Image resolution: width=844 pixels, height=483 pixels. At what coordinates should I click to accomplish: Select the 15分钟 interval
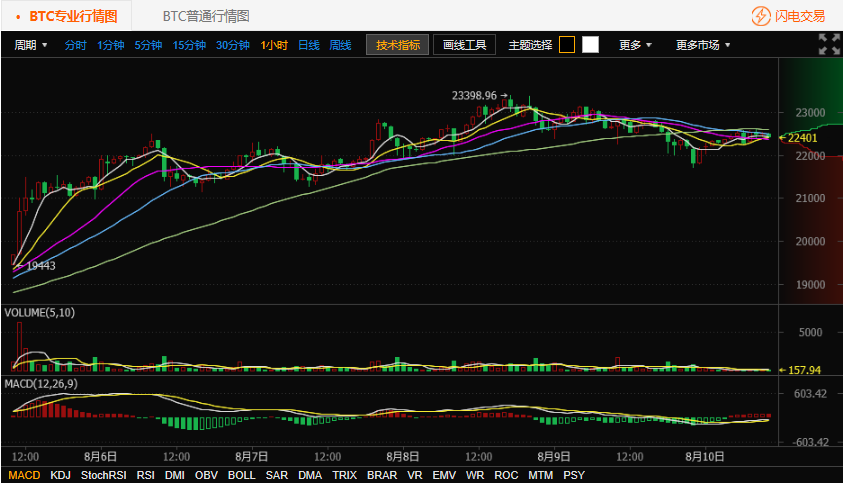189,45
